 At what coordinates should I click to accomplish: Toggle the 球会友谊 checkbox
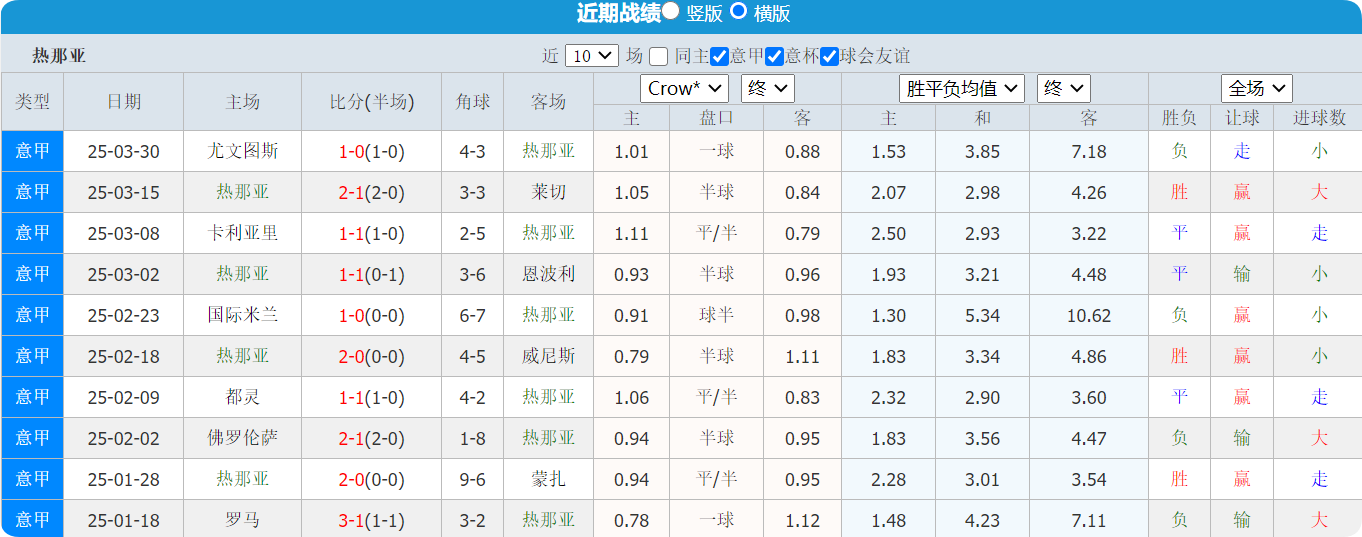pyautogui.click(x=829, y=57)
